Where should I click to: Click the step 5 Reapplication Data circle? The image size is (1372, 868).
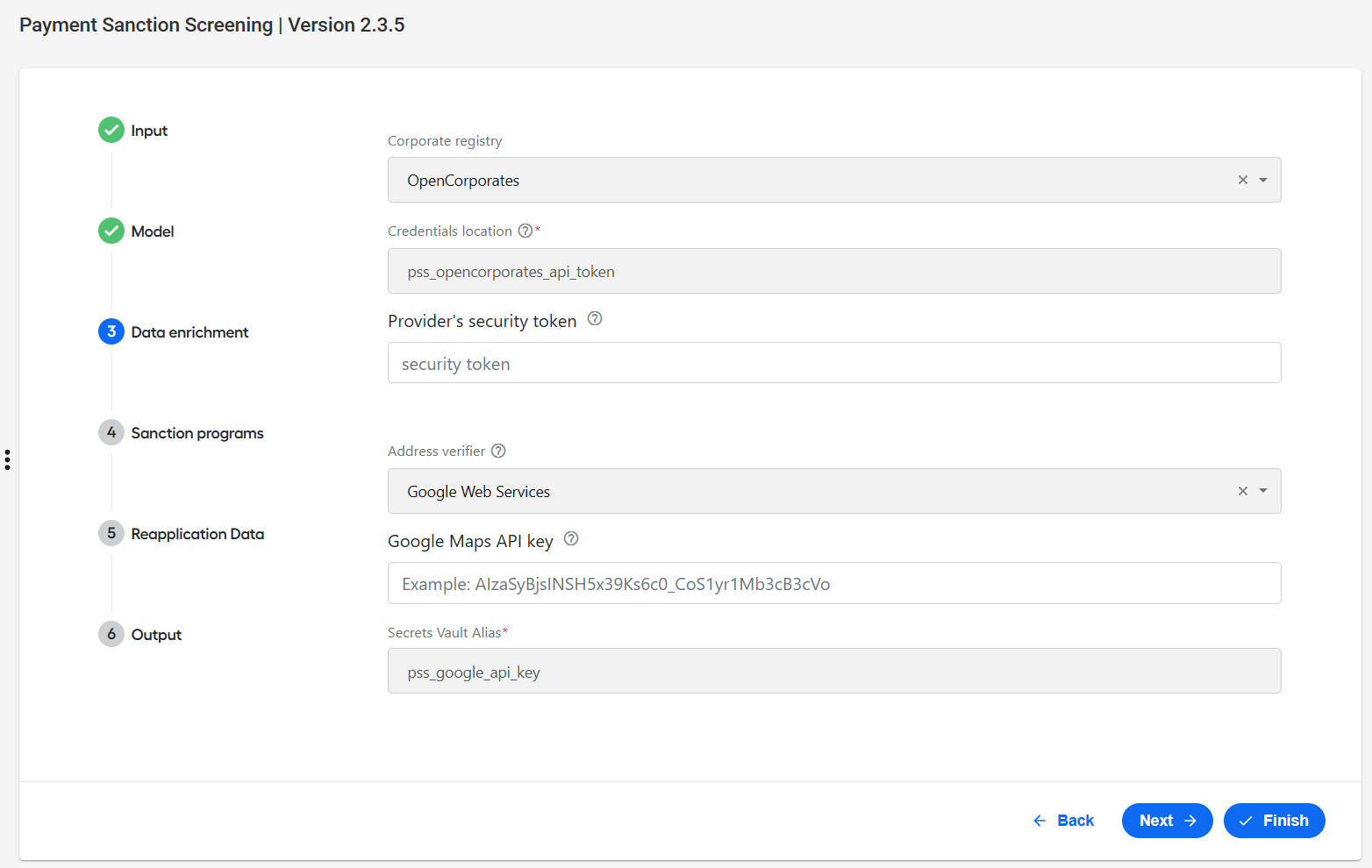[111, 533]
